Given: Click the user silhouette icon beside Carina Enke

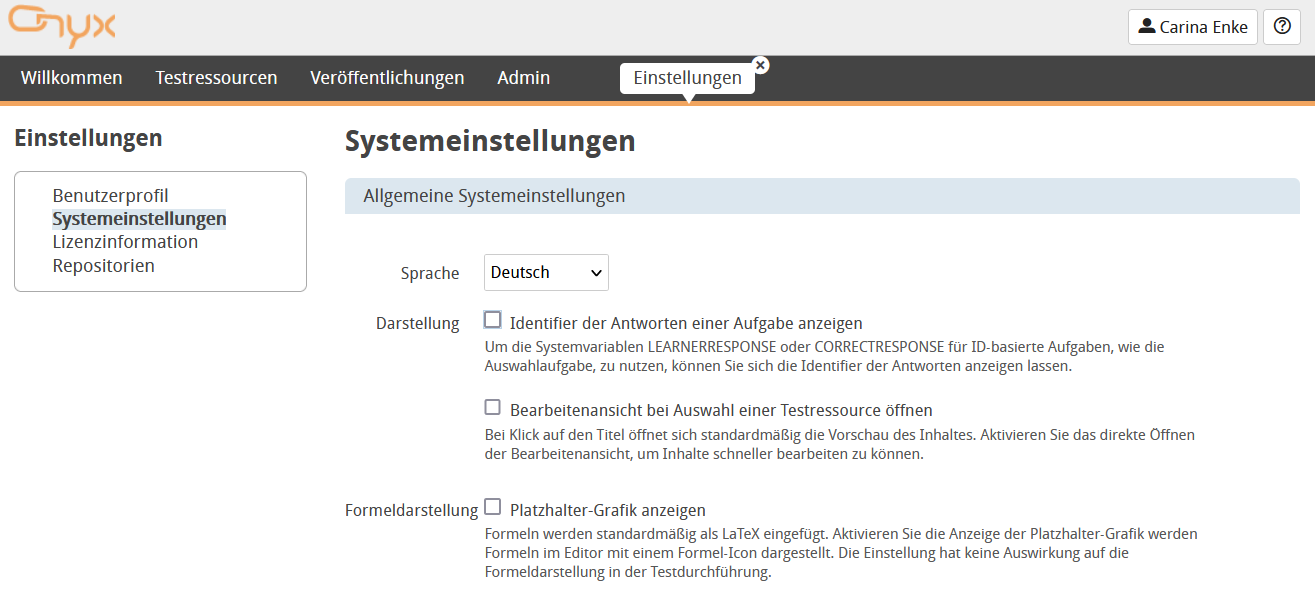Looking at the screenshot, I should coord(1148,27).
